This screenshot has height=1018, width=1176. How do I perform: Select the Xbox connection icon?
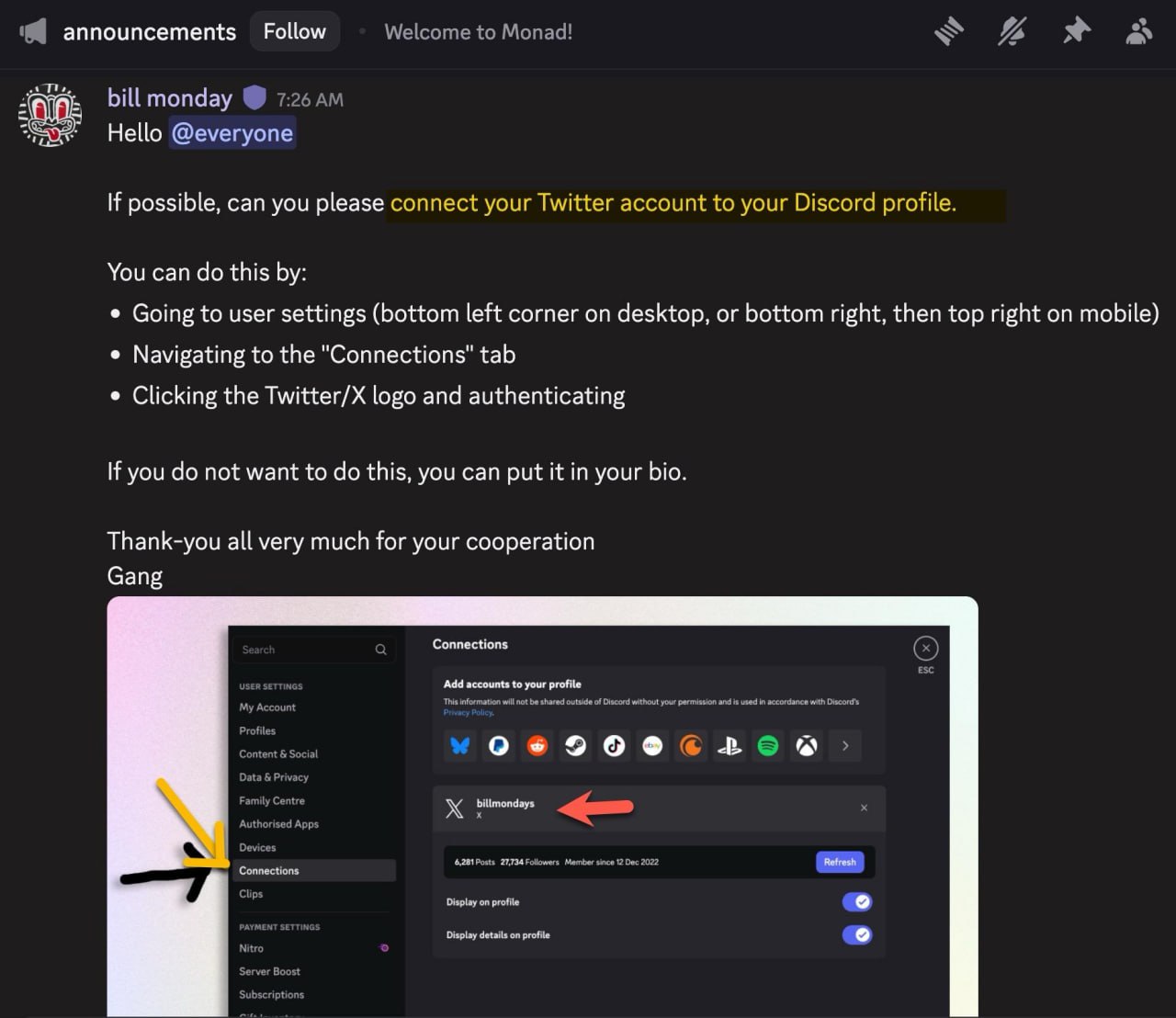point(807,746)
